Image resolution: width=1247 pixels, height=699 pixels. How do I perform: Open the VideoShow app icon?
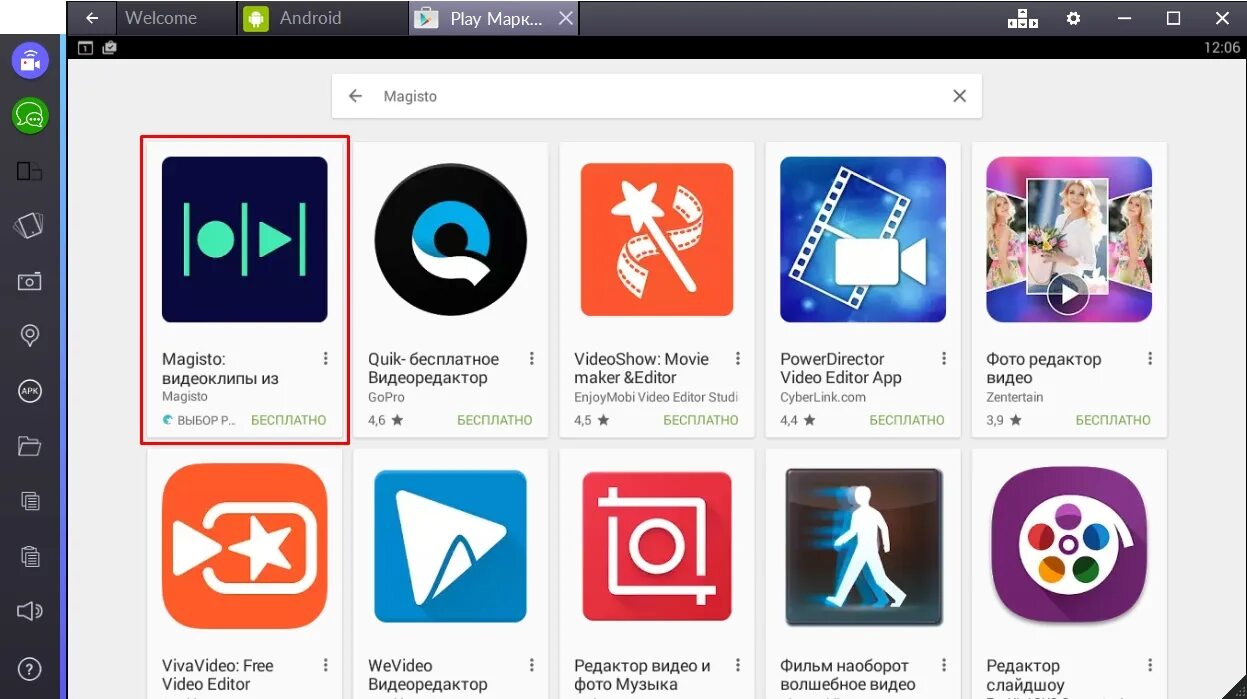point(657,239)
